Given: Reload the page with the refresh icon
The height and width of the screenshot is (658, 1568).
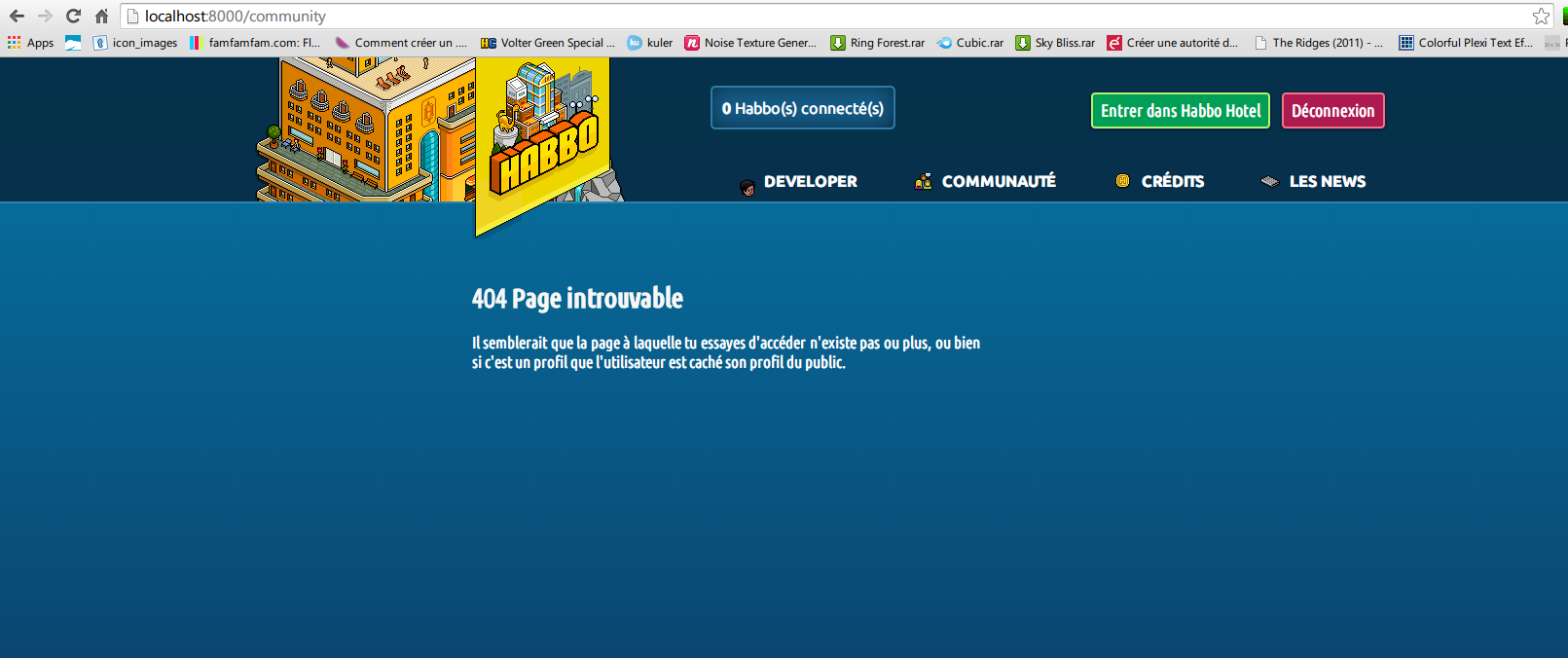Looking at the screenshot, I should pyautogui.click(x=73, y=16).
